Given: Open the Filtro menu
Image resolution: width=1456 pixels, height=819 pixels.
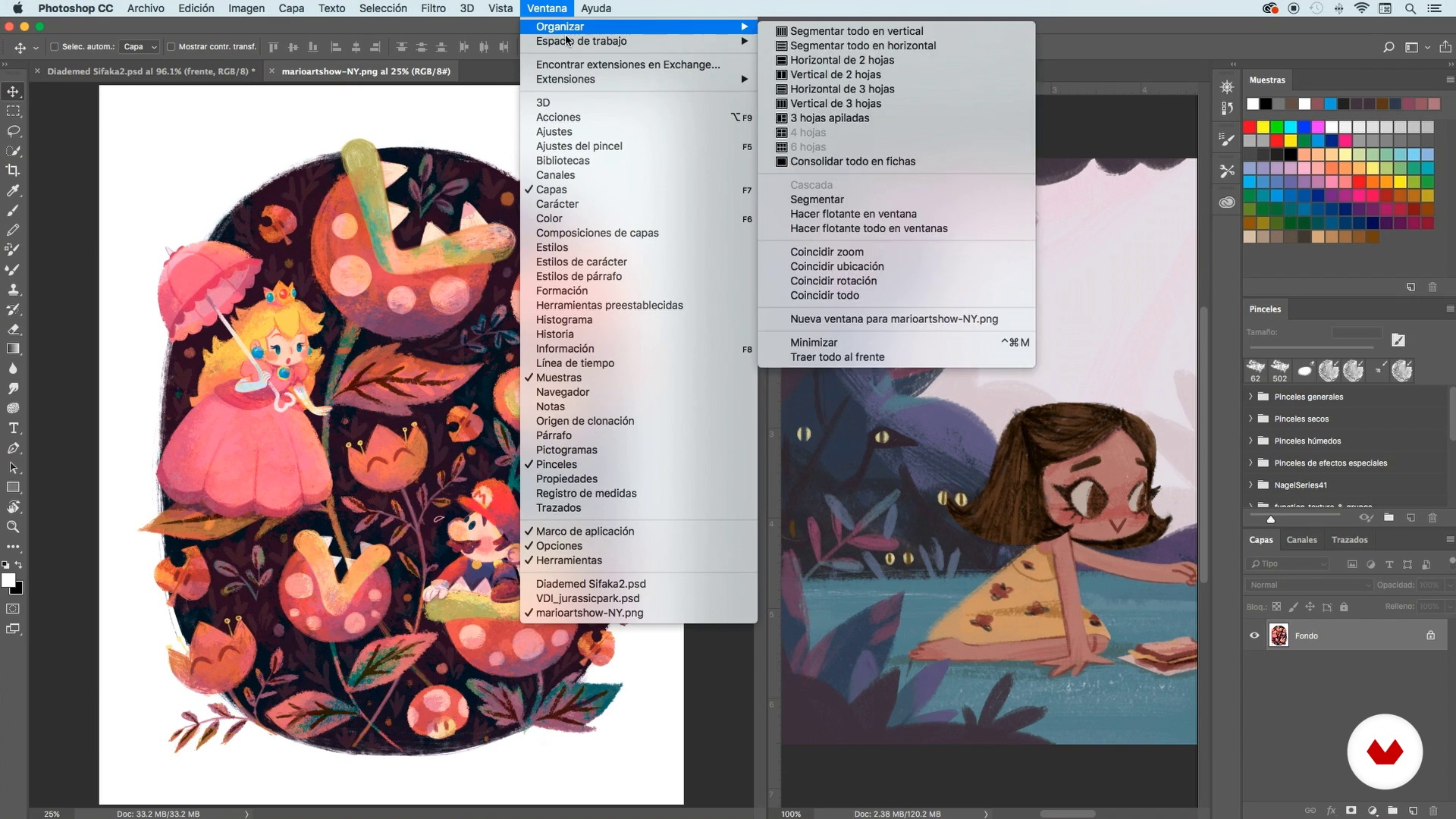Looking at the screenshot, I should (x=433, y=8).
